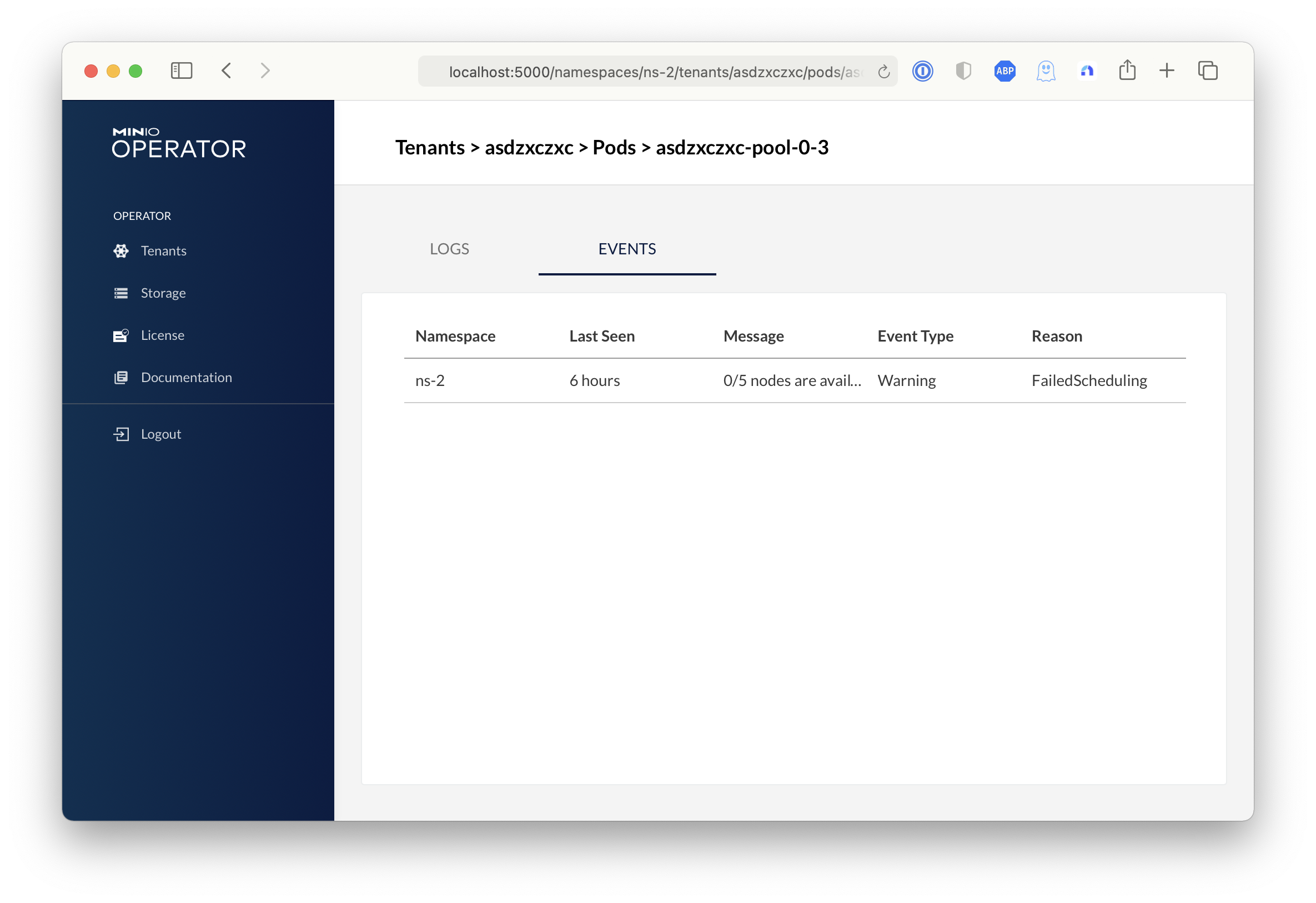
Task: Click the OPERATOR section label in sidebar
Action: (142, 216)
